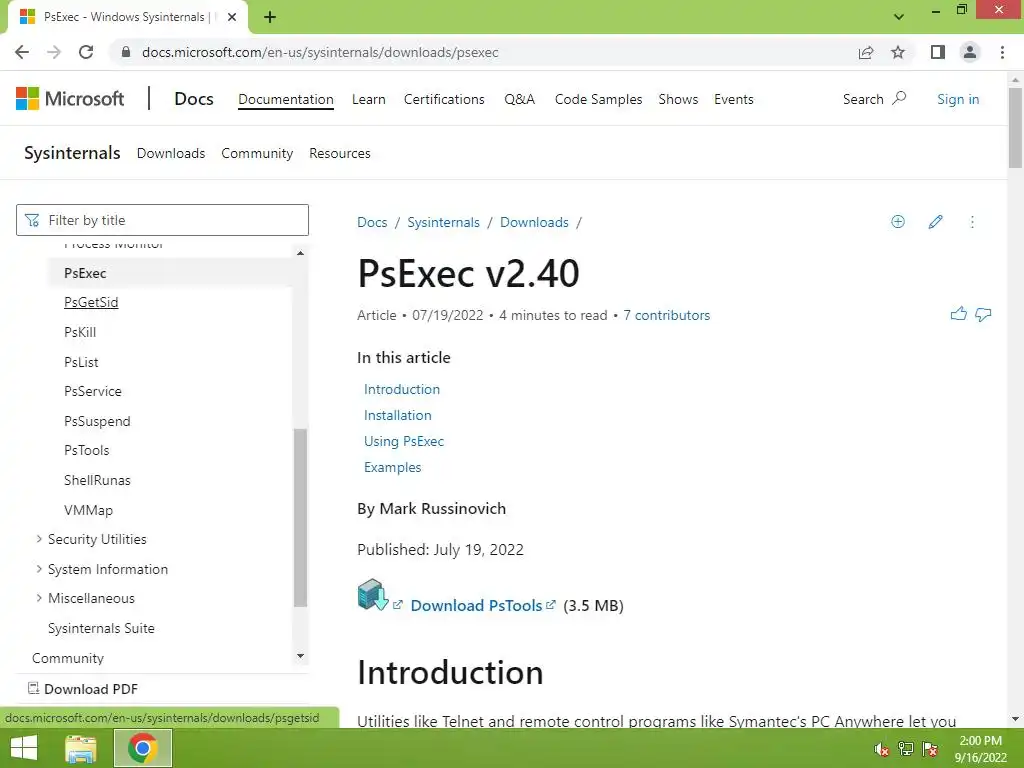Open the Sysinternals Community tab
Image resolution: width=1024 pixels, height=768 pixels.
pos(257,153)
